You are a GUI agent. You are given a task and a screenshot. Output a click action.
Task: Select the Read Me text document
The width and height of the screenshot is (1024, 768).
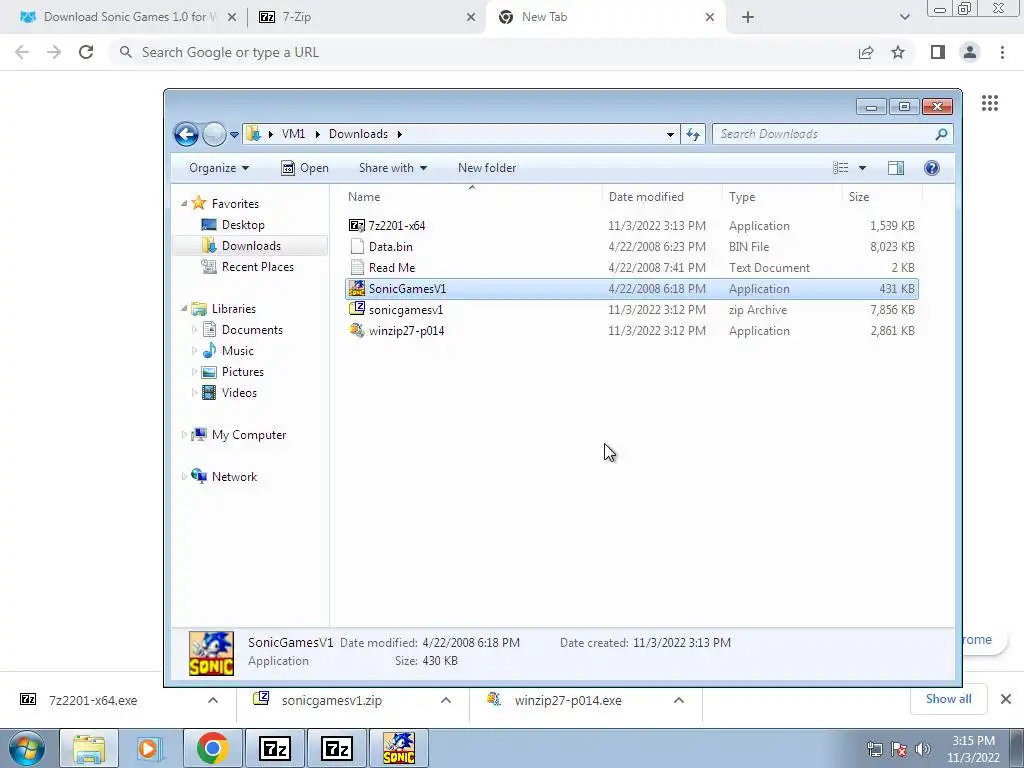[632, 268]
